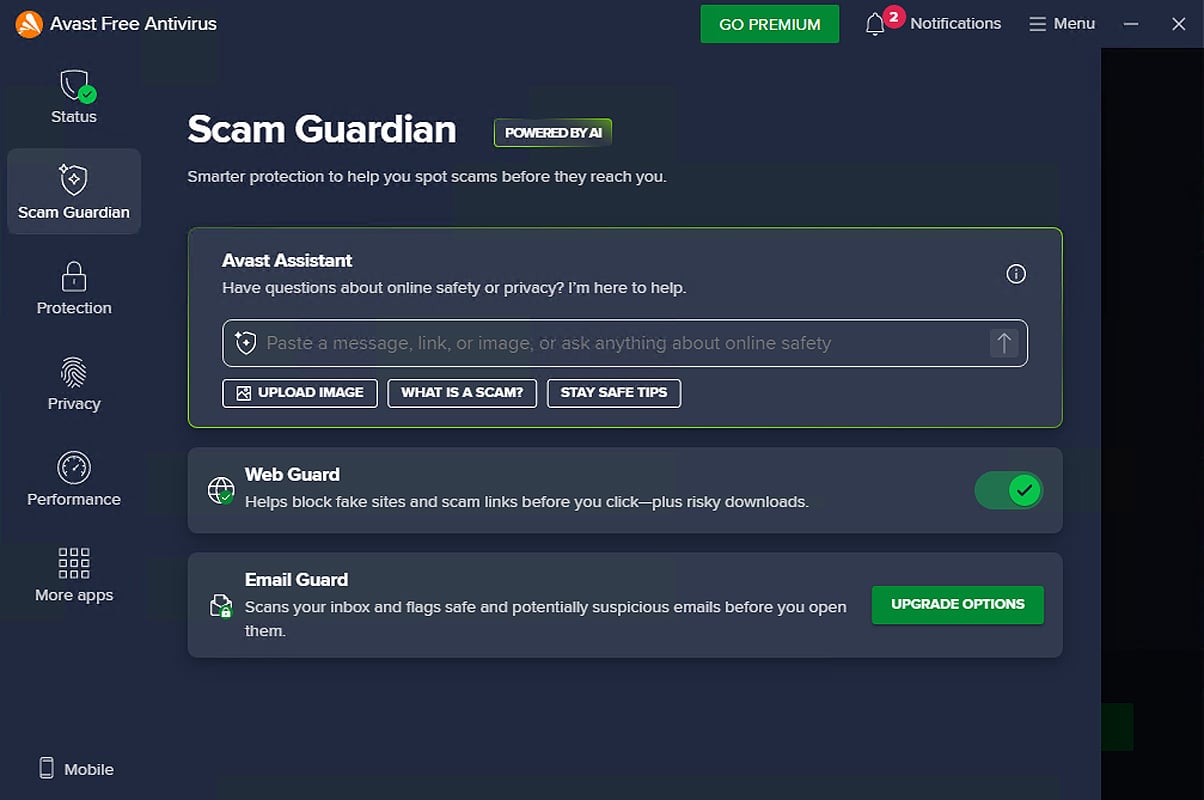Screen dimensions: 1204x800
Task: Select the Mobile phone icon
Action: (46, 768)
